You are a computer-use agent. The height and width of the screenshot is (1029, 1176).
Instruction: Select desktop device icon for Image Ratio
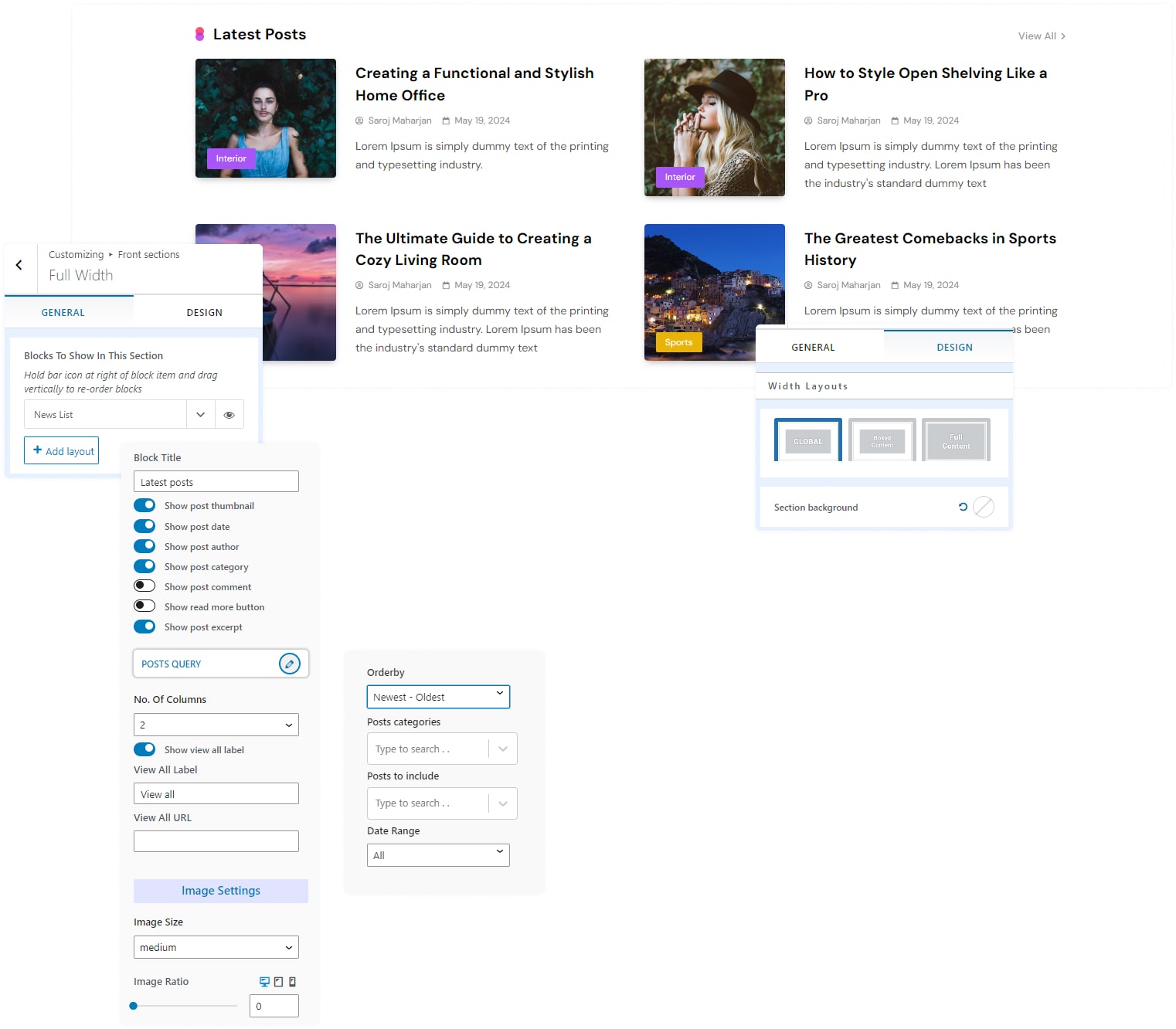click(264, 982)
